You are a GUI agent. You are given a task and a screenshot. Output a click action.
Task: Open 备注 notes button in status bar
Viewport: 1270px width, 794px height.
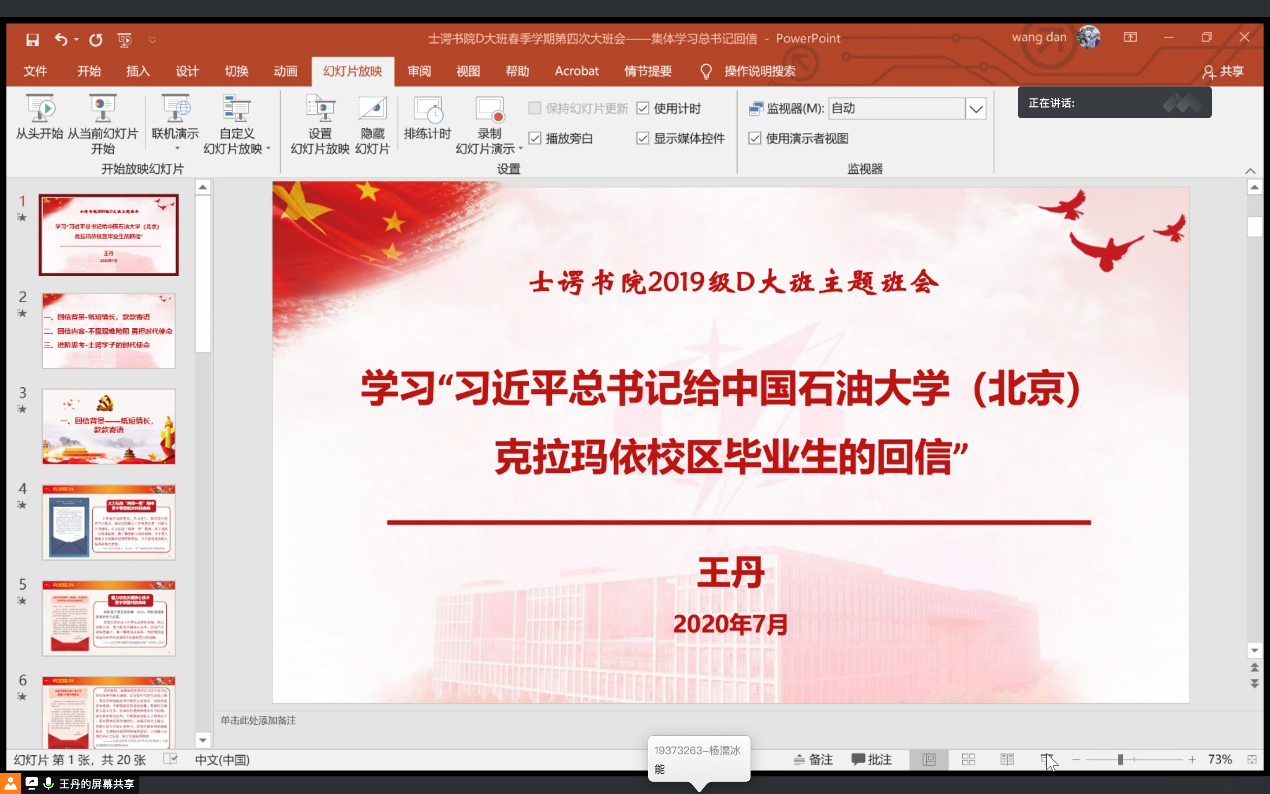812,760
